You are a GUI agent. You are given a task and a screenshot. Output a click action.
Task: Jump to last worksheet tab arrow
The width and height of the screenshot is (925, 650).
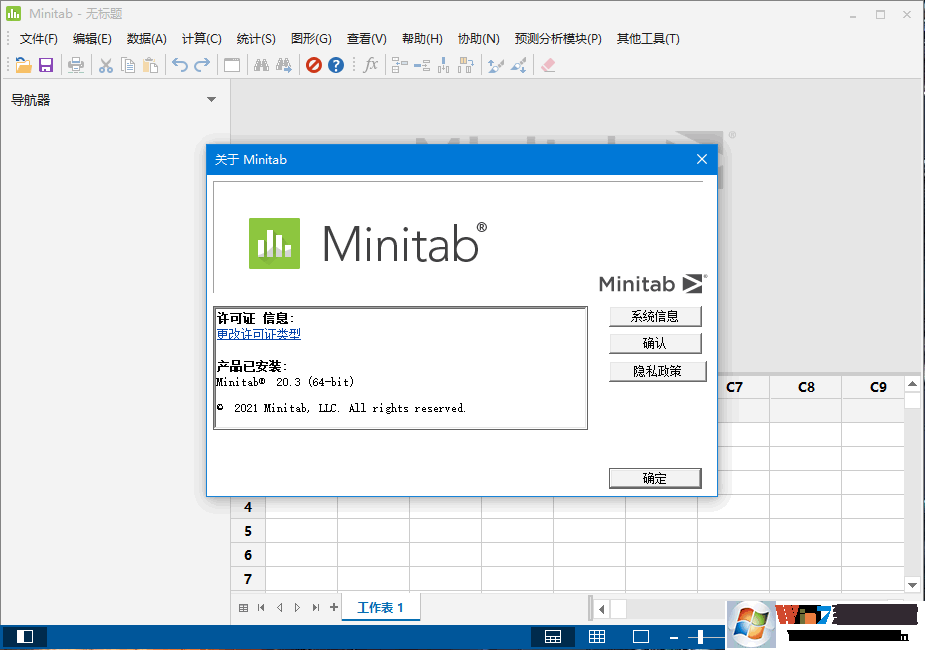click(x=316, y=608)
